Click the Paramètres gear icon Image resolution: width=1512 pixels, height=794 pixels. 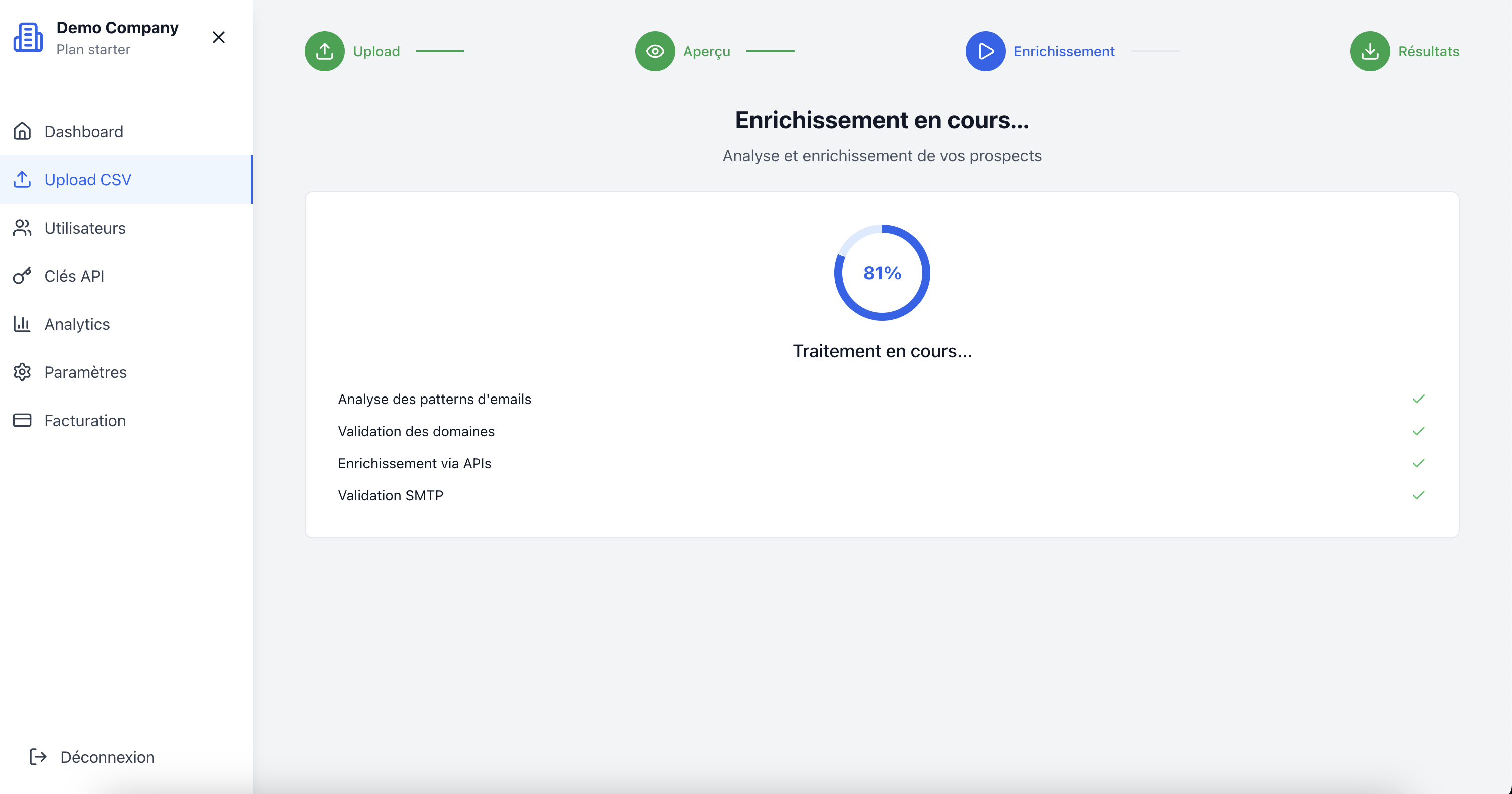[22, 372]
